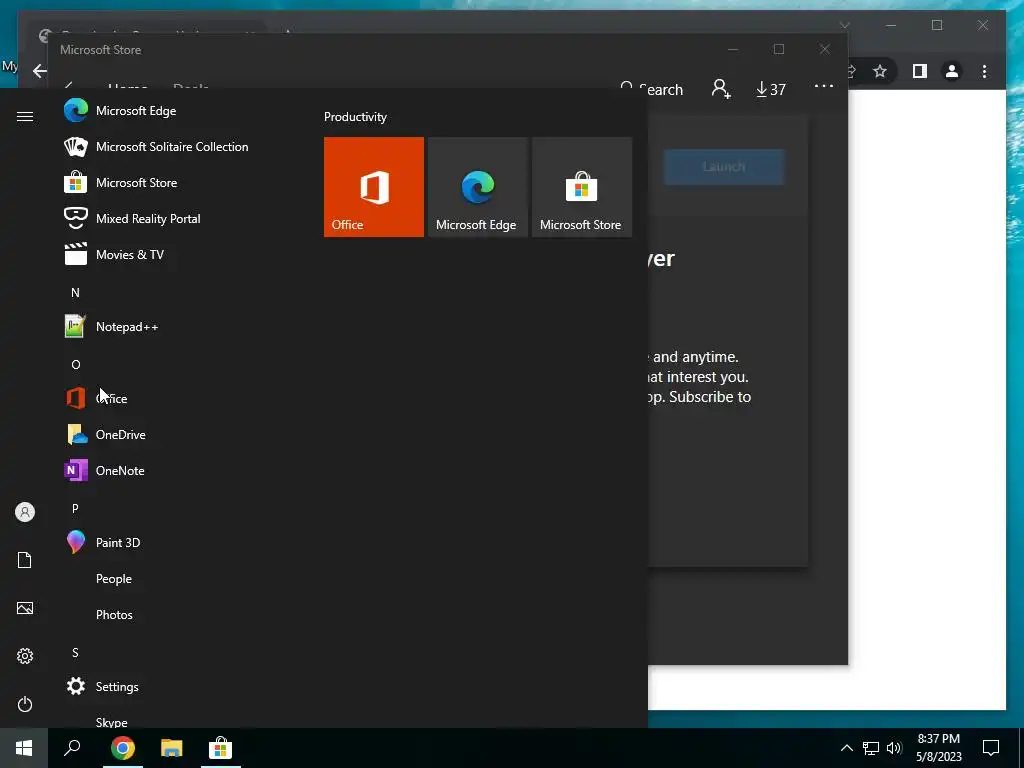Open Settings from the app list
Image resolution: width=1024 pixels, height=768 pixels.
[103, 686]
